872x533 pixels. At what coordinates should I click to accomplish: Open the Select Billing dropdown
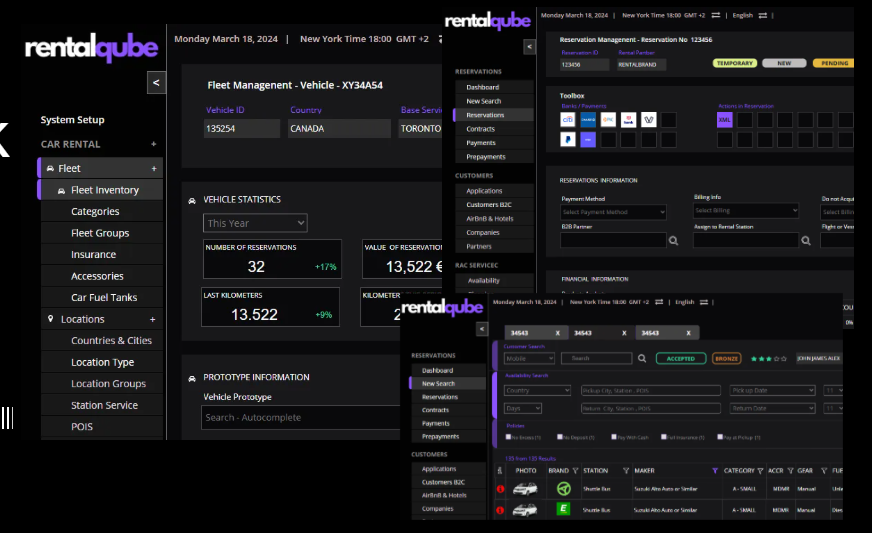pos(746,210)
